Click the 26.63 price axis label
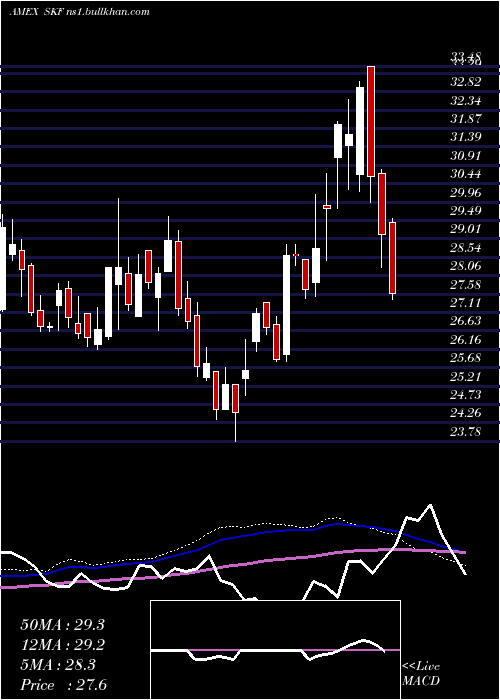 [x=466, y=321]
